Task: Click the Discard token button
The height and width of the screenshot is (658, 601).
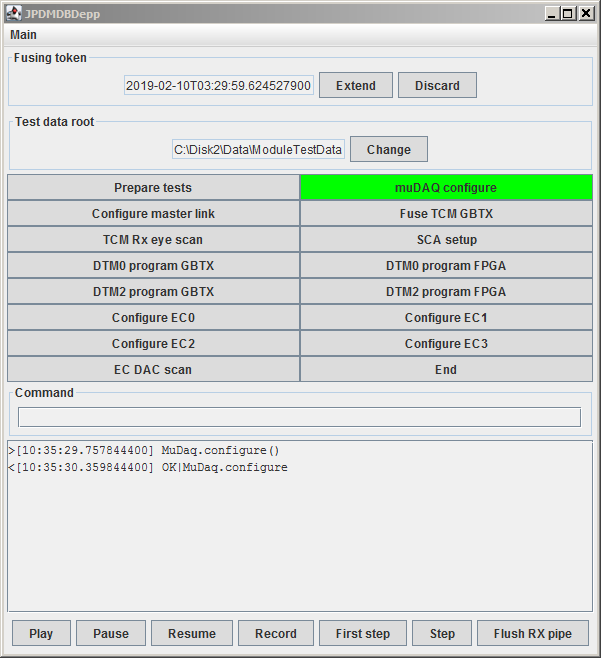Action: pyautogui.click(x=437, y=85)
